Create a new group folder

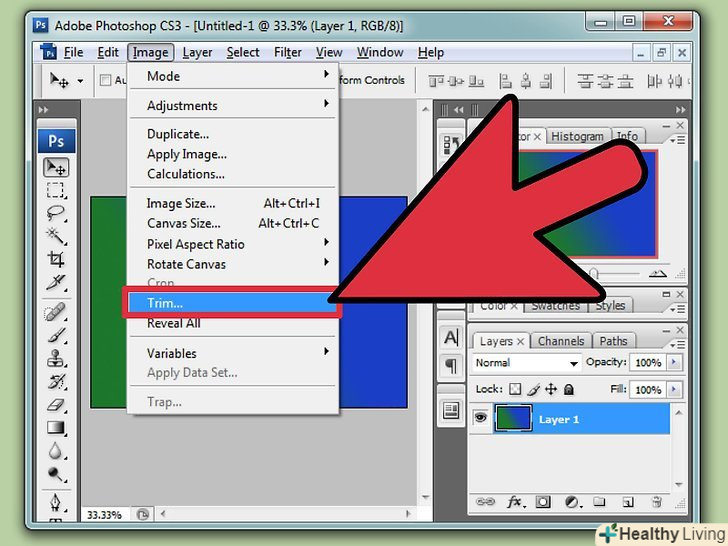pyautogui.click(x=599, y=501)
